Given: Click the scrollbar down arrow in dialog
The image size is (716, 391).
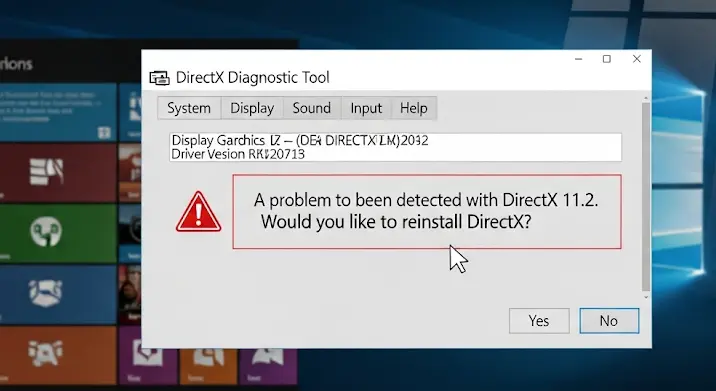Looking at the screenshot, I should coord(646,297).
